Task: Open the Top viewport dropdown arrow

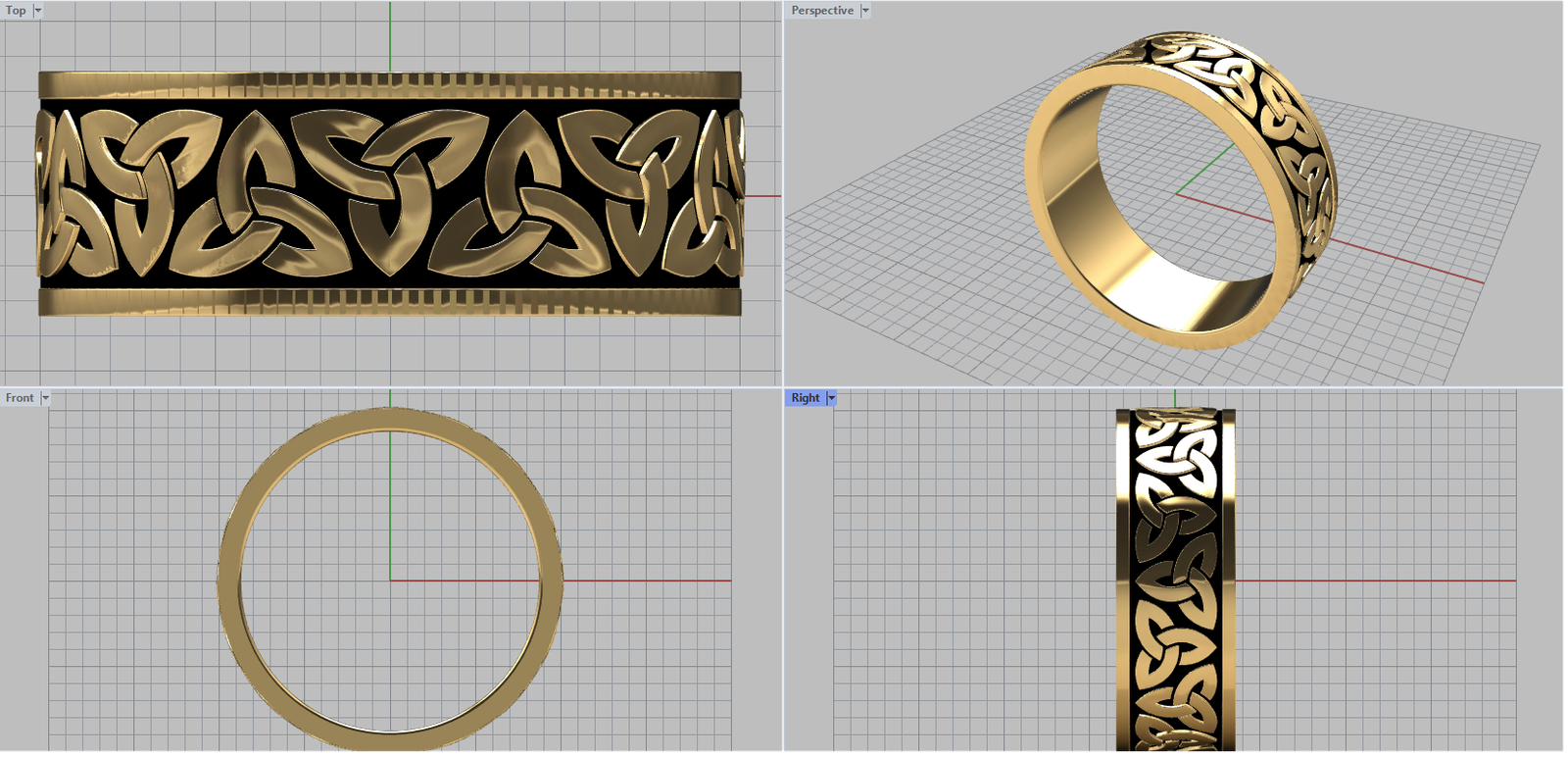Action: [38, 11]
